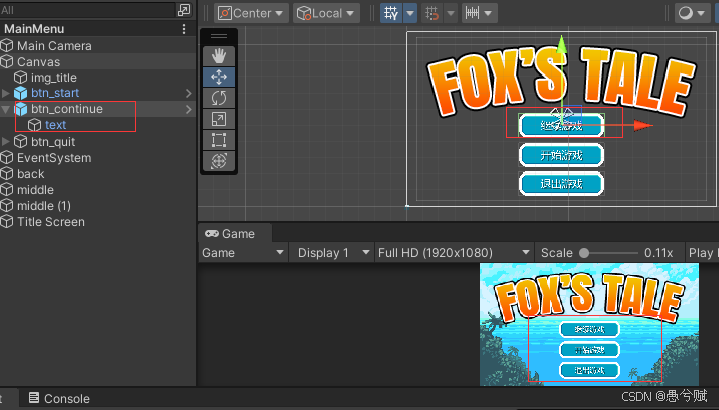
Task: Click the bottom button in Game preview
Action: coord(589,370)
